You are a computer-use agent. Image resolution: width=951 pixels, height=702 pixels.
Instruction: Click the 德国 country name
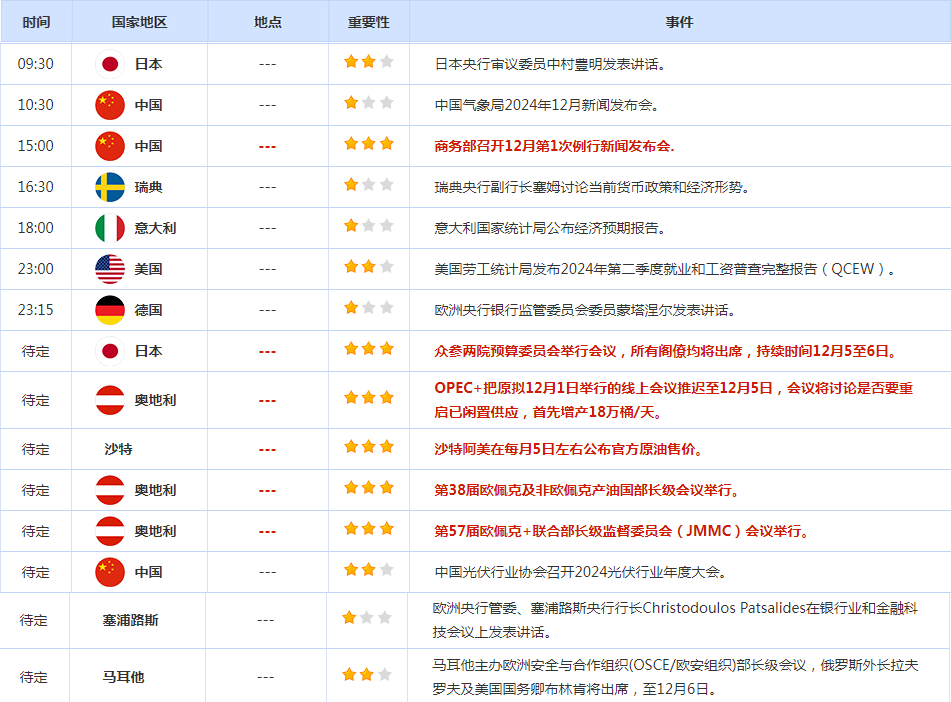[149, 310]
